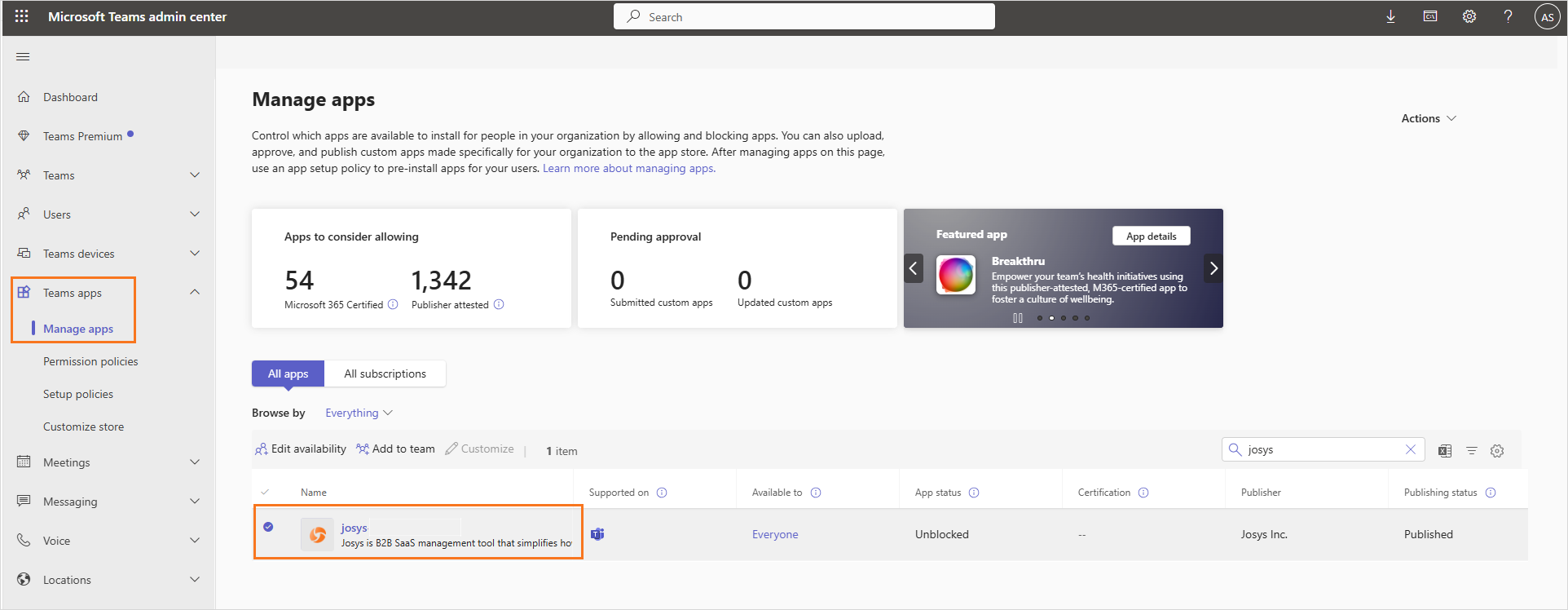The width and height of the screenshot is (1568, 610).
Task: Pause the featured app carousel
Action: click(x=1018, y=318)
